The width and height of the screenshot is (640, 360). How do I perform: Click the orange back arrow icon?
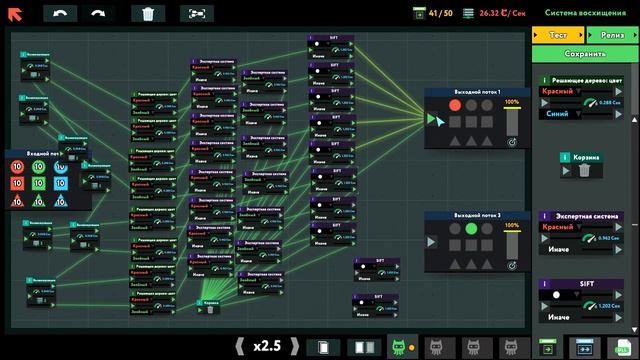pyautogui.click(x=15, y=14)
